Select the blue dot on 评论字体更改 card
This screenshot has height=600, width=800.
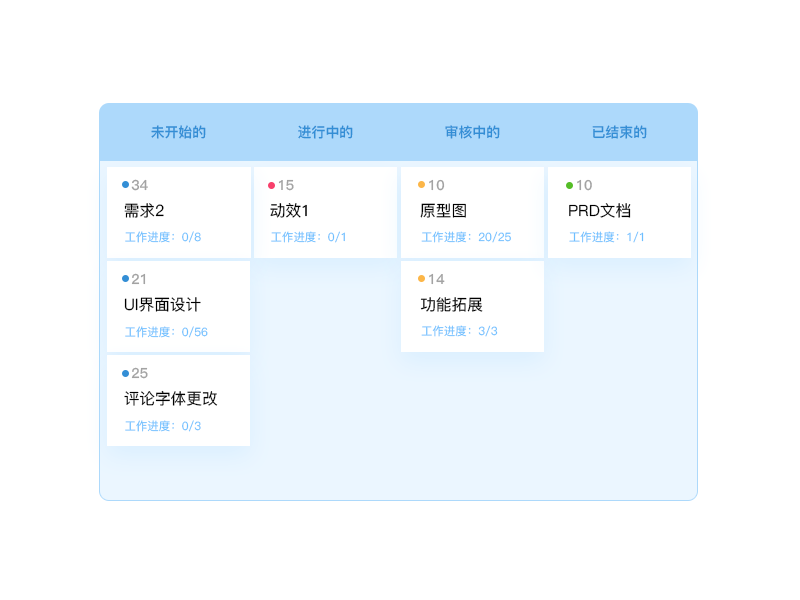click(x=125, y=373)
